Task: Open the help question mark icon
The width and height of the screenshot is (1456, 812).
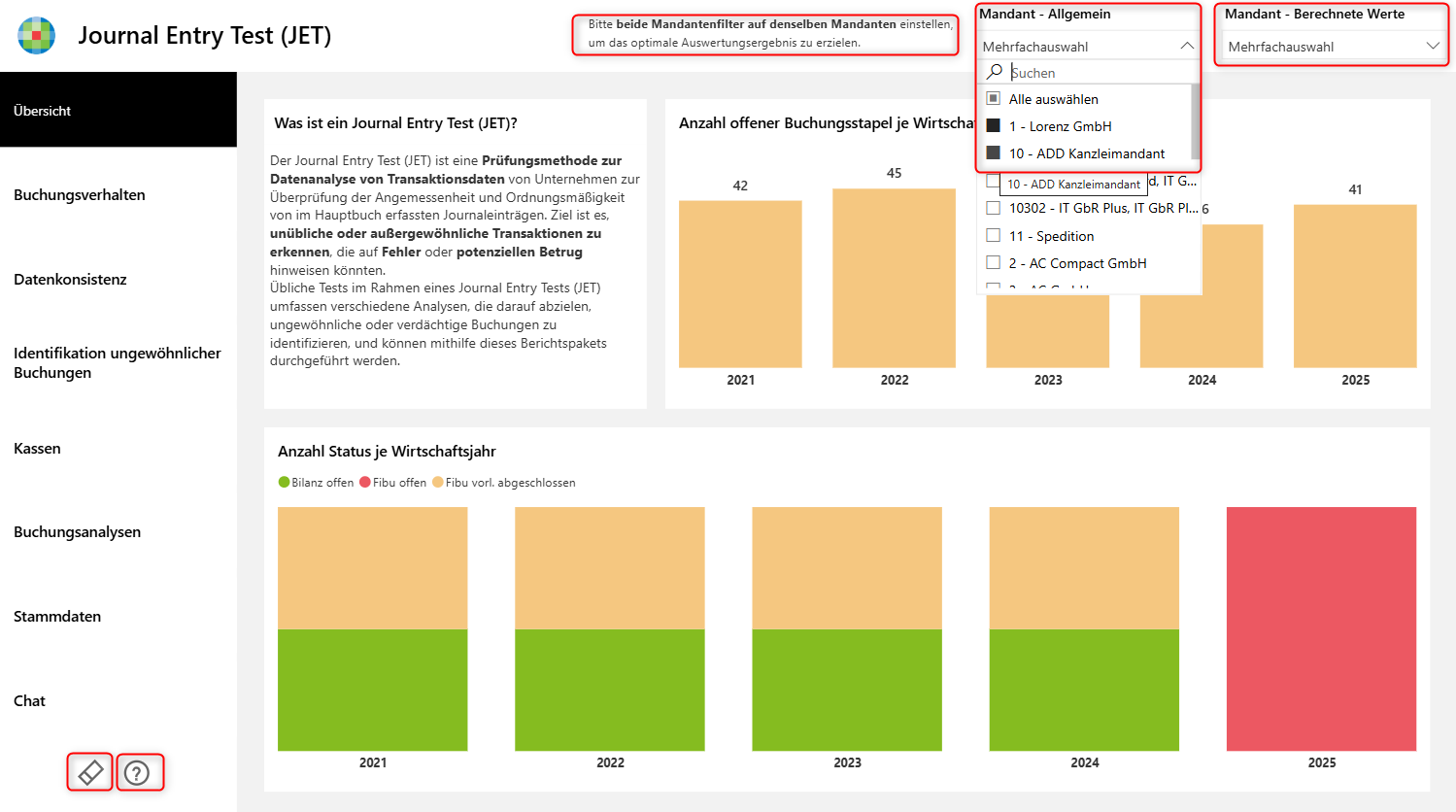Action: click(137, 773)
